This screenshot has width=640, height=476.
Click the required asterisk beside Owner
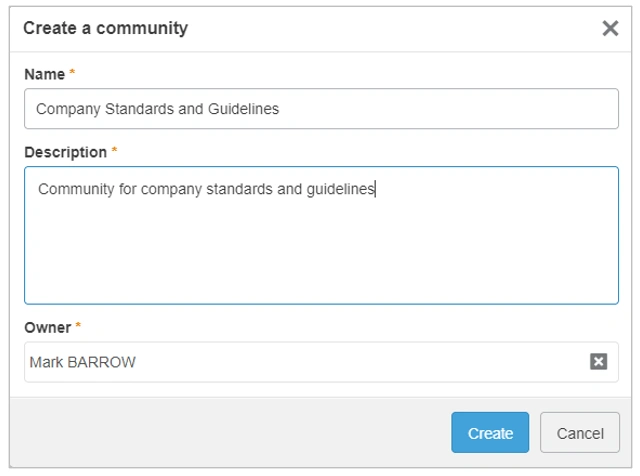pos(78,325)
